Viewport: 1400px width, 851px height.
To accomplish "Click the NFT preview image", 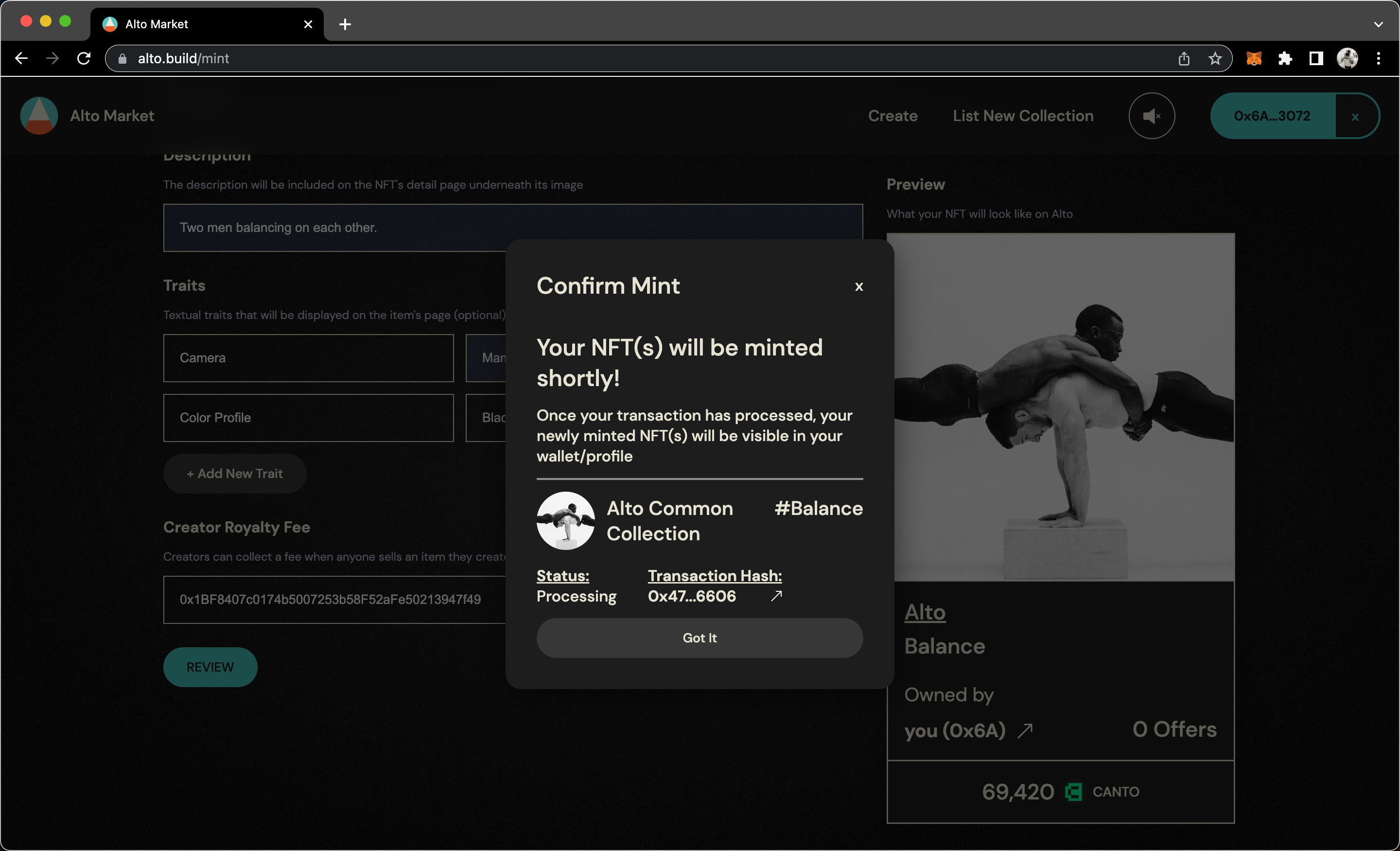I will coord(1064,407).
